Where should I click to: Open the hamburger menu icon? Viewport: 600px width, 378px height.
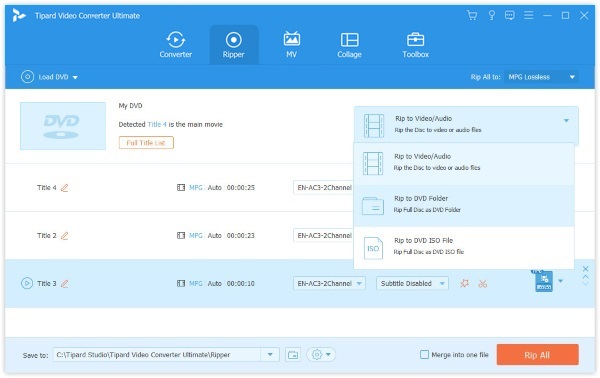(x=529, y=15)
